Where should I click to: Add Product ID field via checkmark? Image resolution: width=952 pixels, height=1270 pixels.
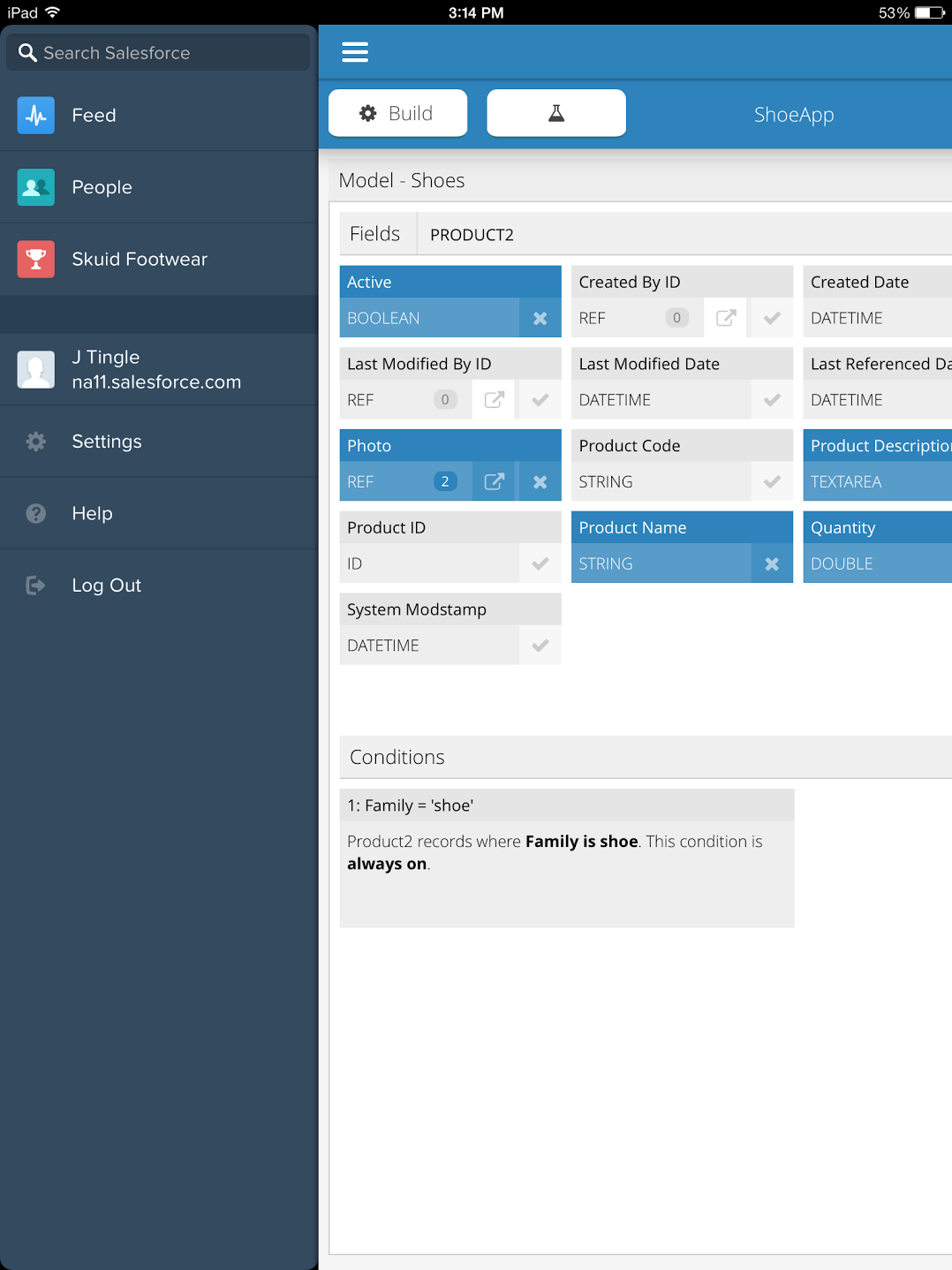pos(540,563)
